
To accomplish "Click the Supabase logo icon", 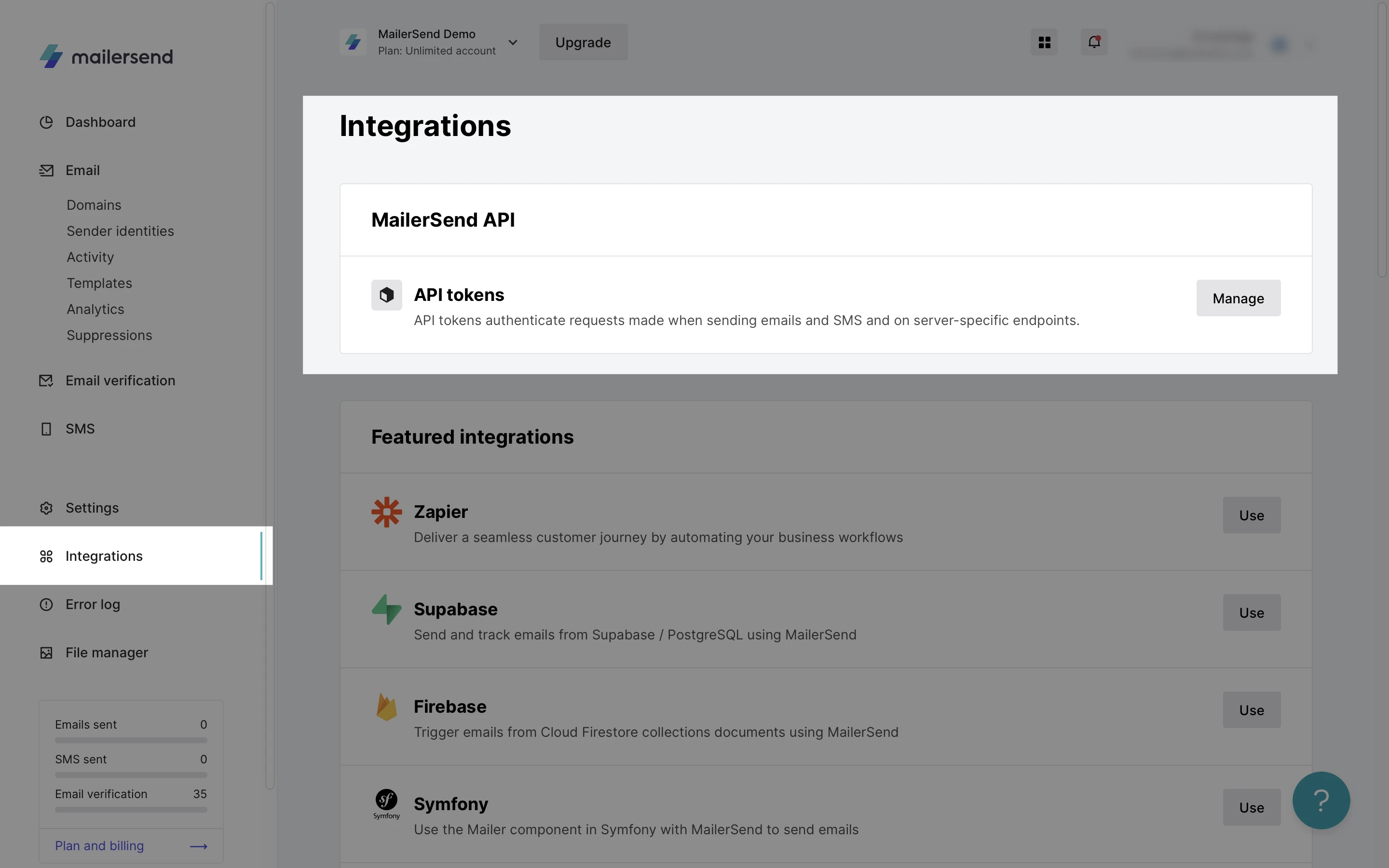I will click(387, 610).
